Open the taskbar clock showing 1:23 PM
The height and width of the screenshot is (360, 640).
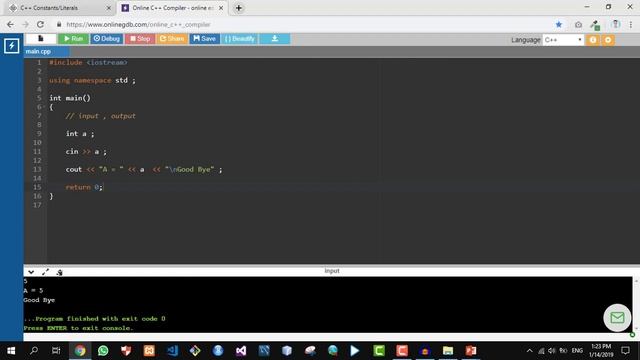pyautogui.click(x=601, y=351)
